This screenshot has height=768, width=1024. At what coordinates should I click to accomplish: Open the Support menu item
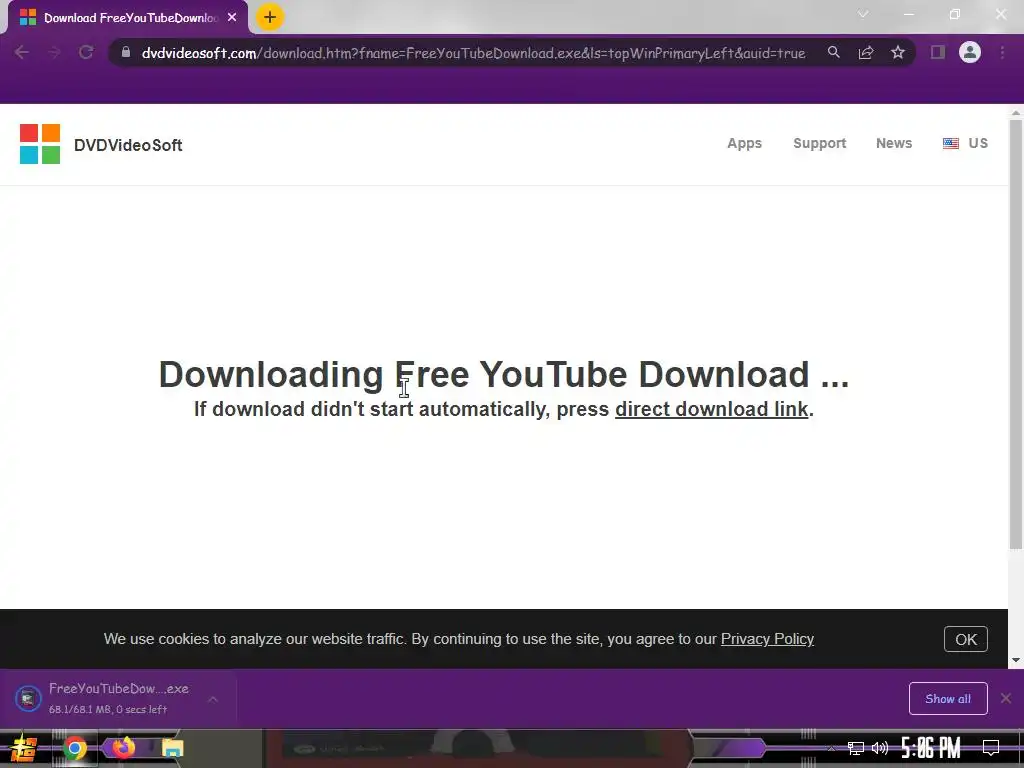[820, 144]
